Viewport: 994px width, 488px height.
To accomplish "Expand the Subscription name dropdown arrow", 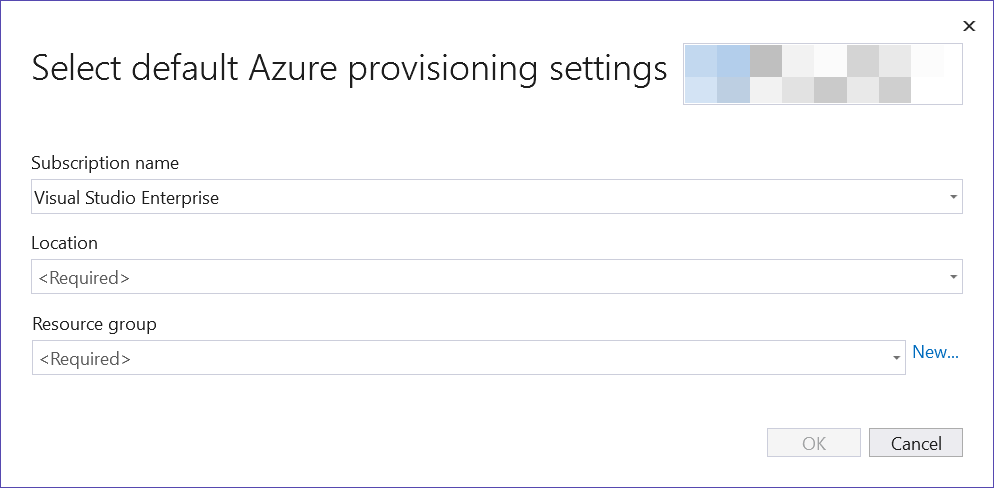I will [953, 196].
